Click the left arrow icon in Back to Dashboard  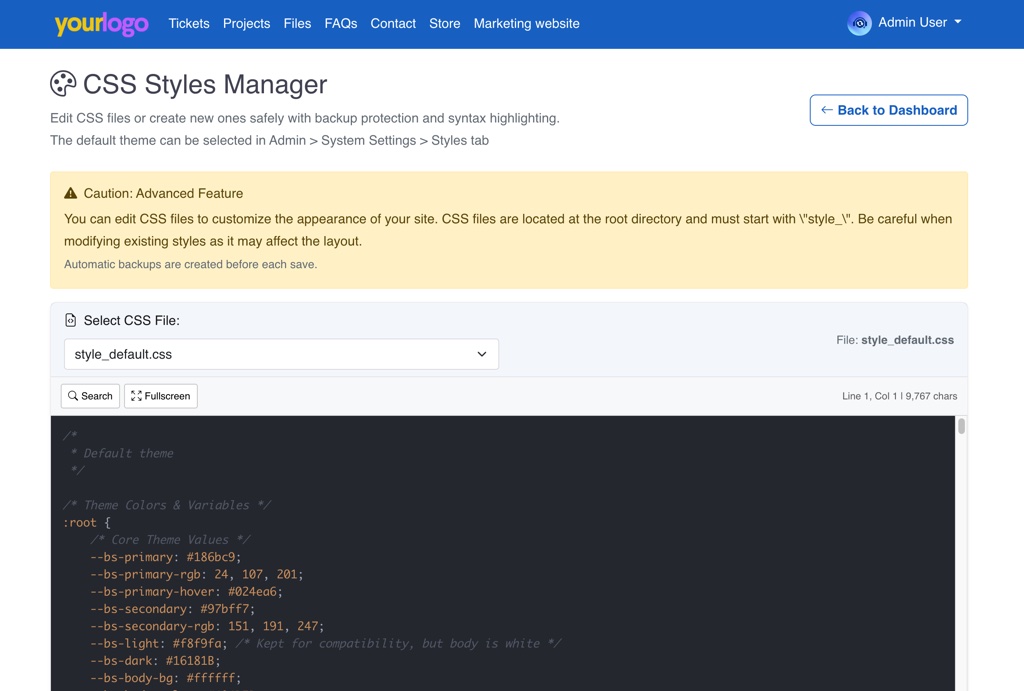[826, 110]
